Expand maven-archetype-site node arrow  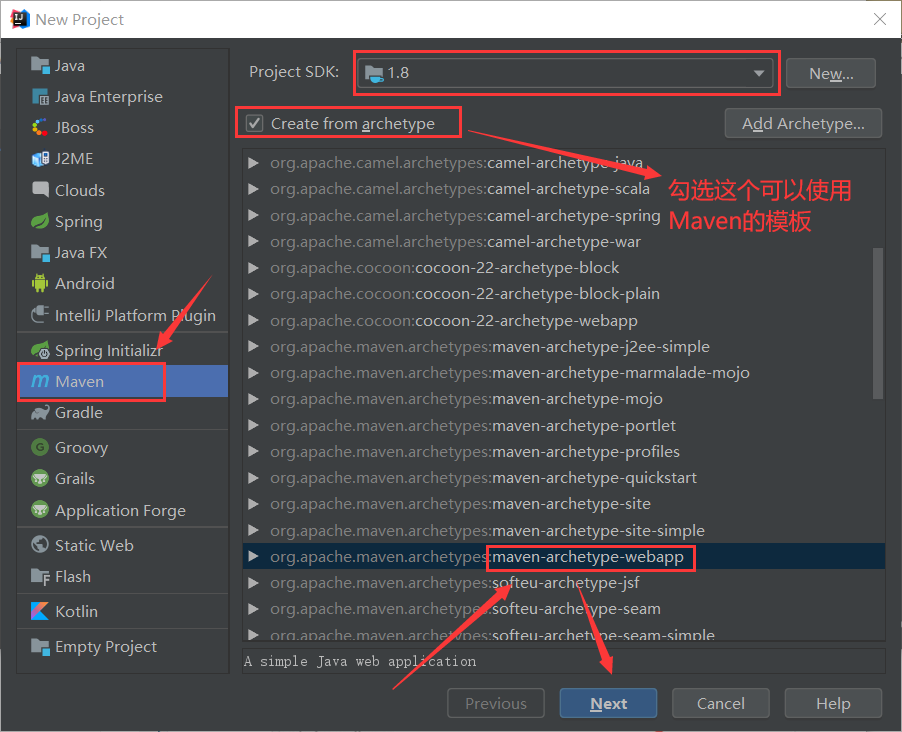click(x=253, y=504)
